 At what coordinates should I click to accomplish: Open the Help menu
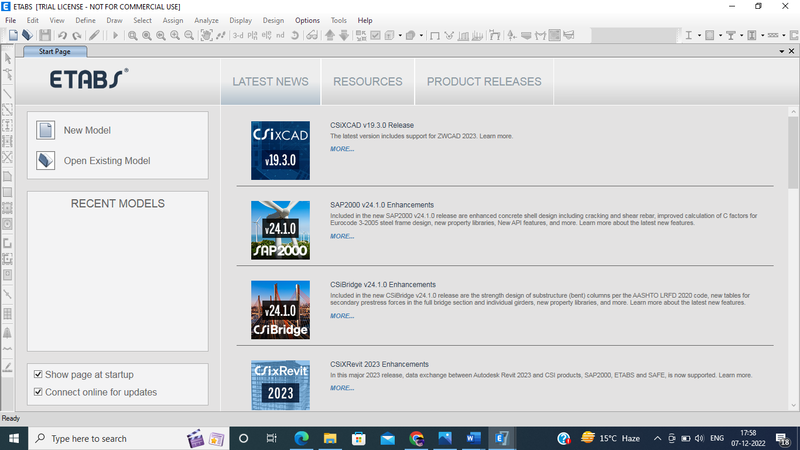point(365,20)
